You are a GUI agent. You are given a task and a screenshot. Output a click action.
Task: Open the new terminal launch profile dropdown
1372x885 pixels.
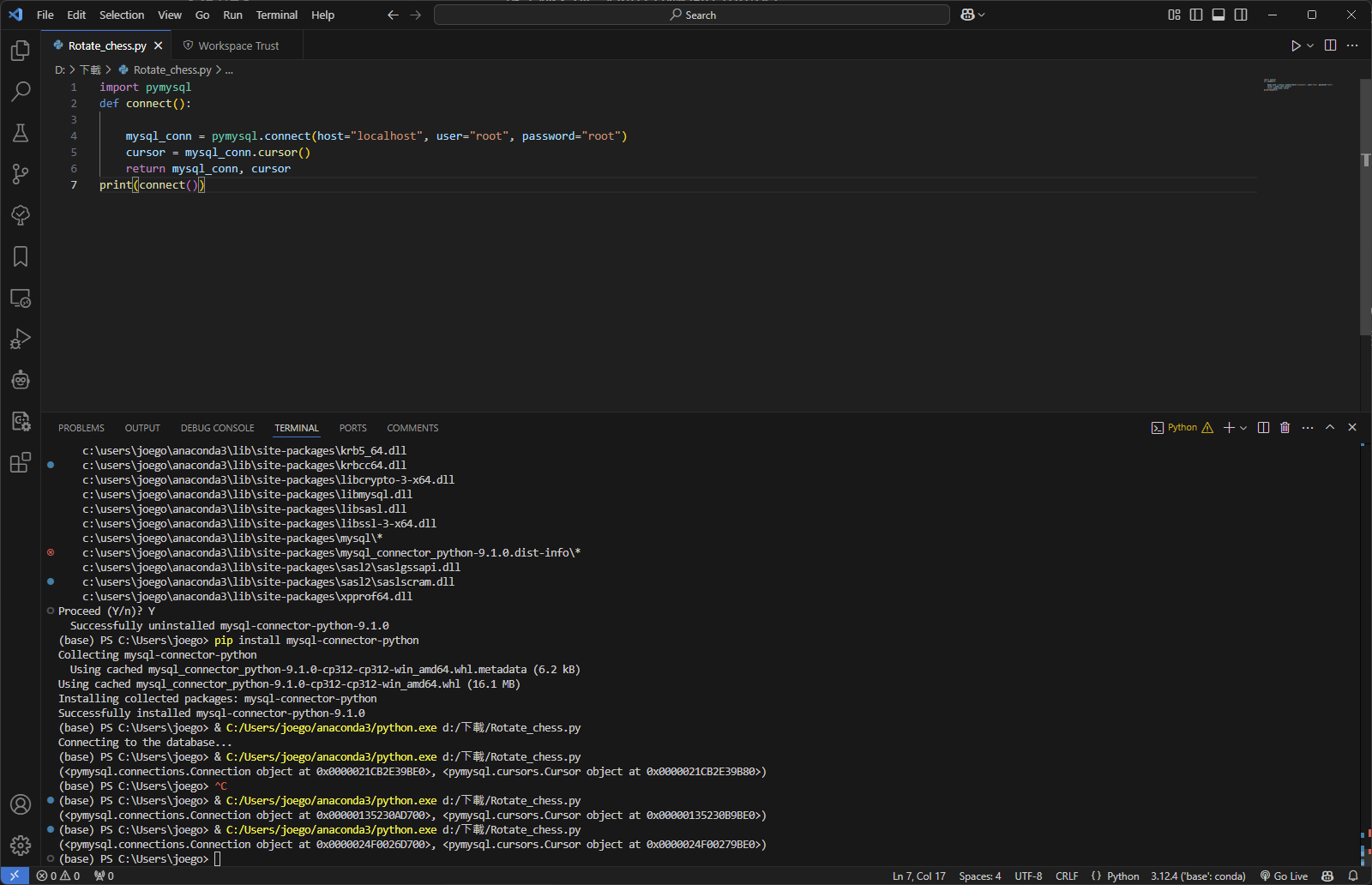click(1243, 427)
